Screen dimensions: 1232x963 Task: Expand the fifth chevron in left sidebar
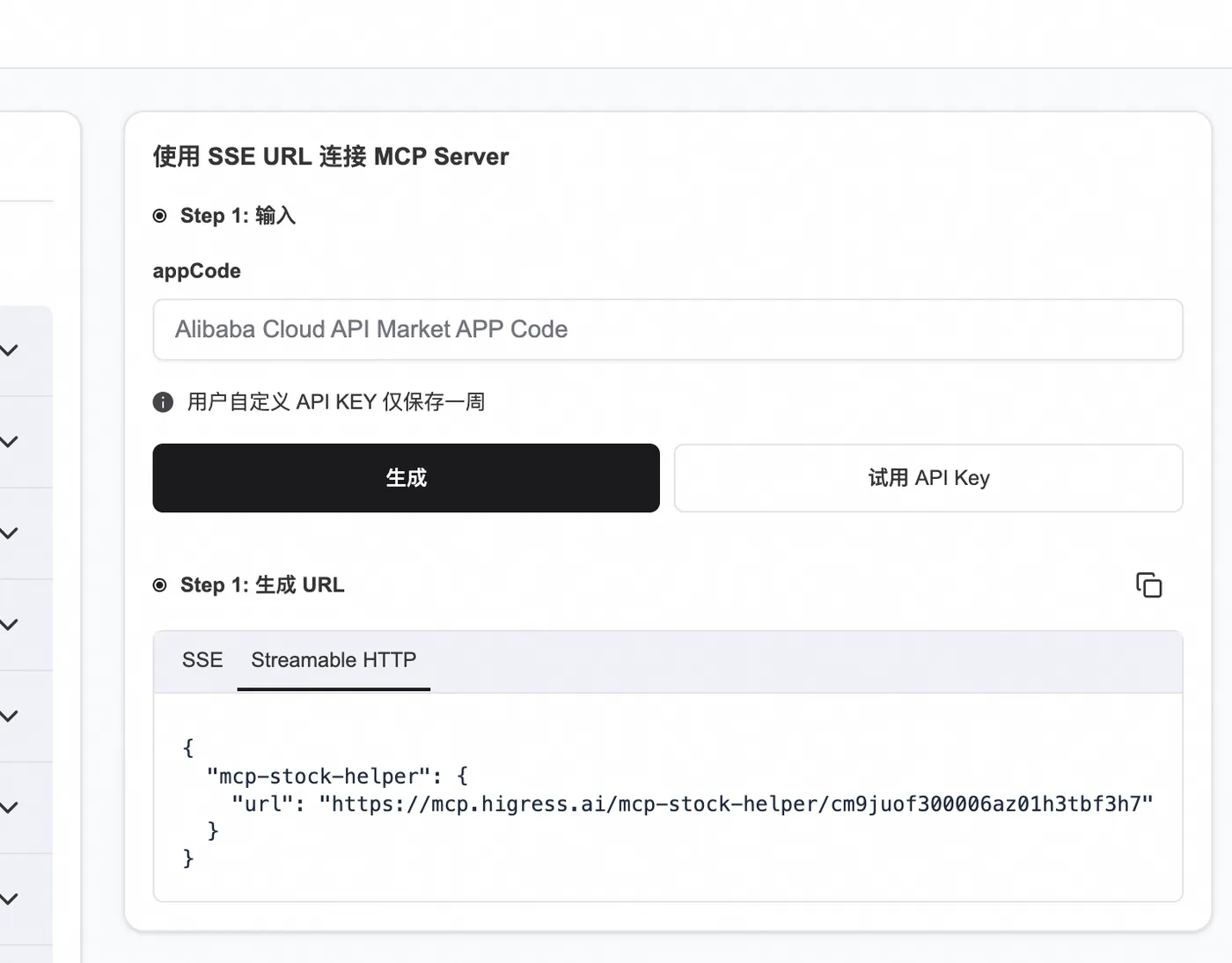(9, 717)
